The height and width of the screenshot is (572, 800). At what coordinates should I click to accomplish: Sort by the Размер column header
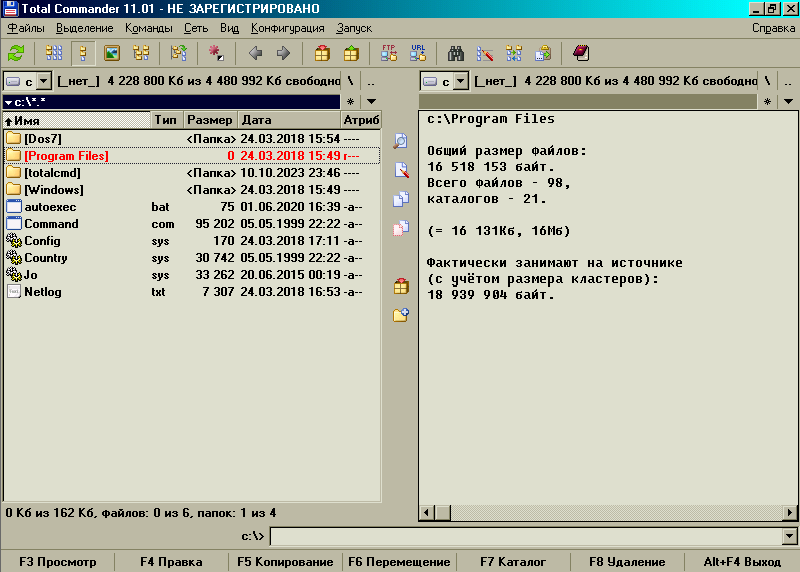tap(210, 120)
